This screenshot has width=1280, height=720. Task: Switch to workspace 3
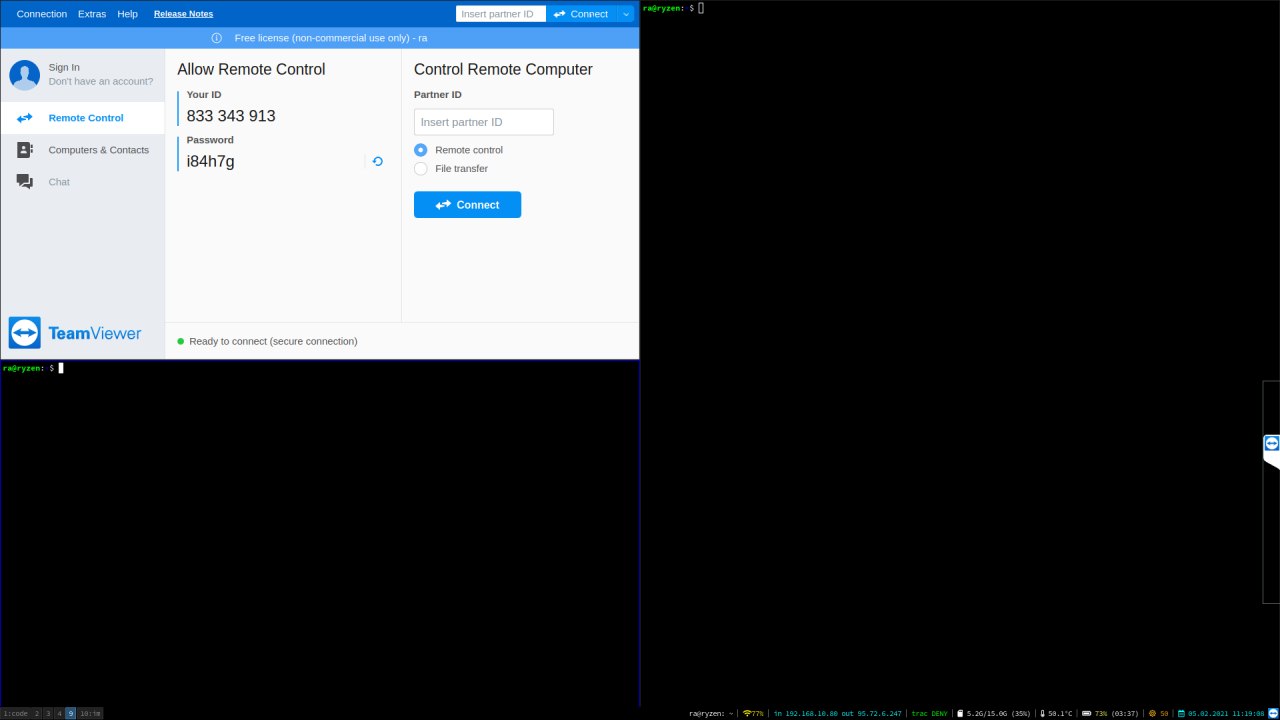(x=48, y=713)
